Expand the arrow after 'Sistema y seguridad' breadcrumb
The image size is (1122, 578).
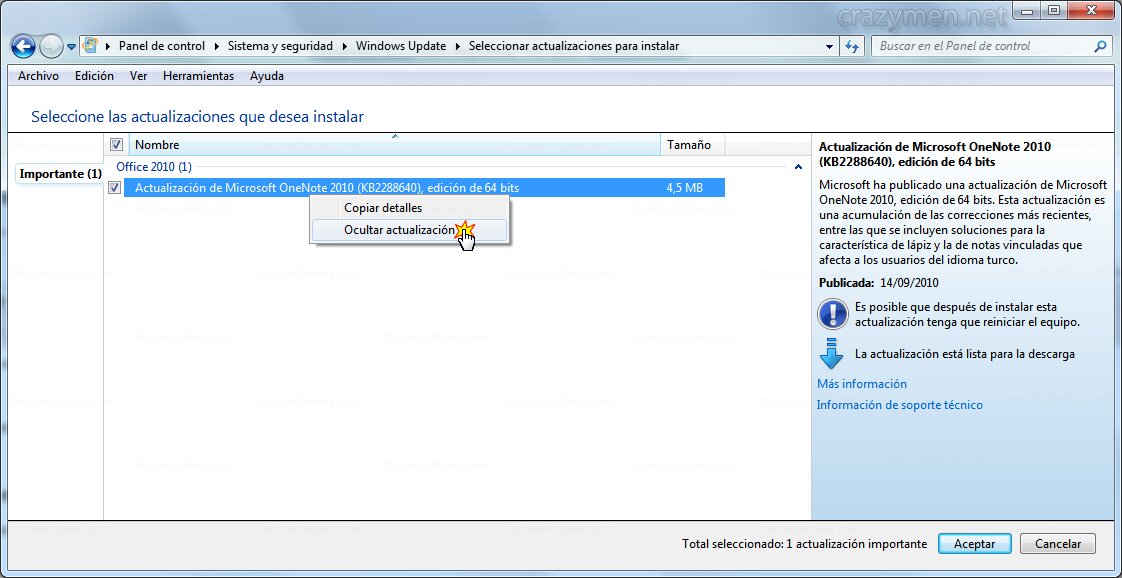click(x=344, y=46)
